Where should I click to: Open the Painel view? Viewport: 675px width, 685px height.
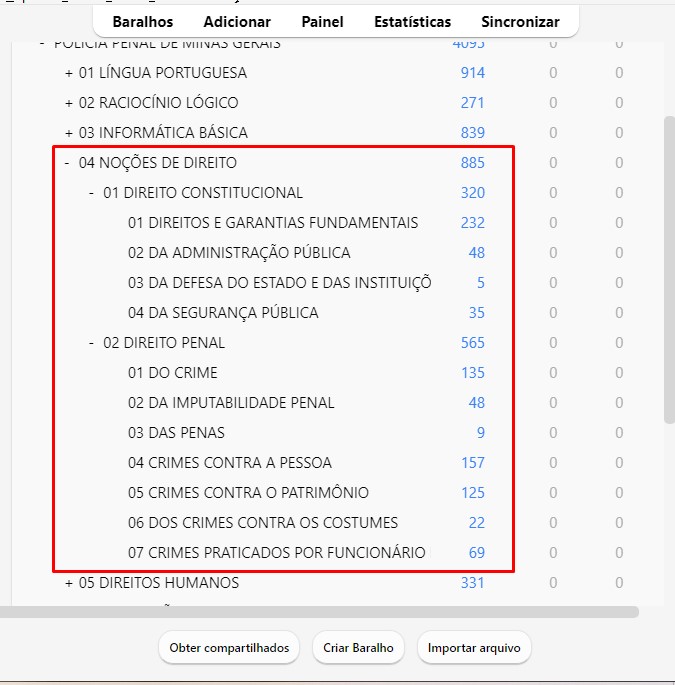tap(322, 22)
